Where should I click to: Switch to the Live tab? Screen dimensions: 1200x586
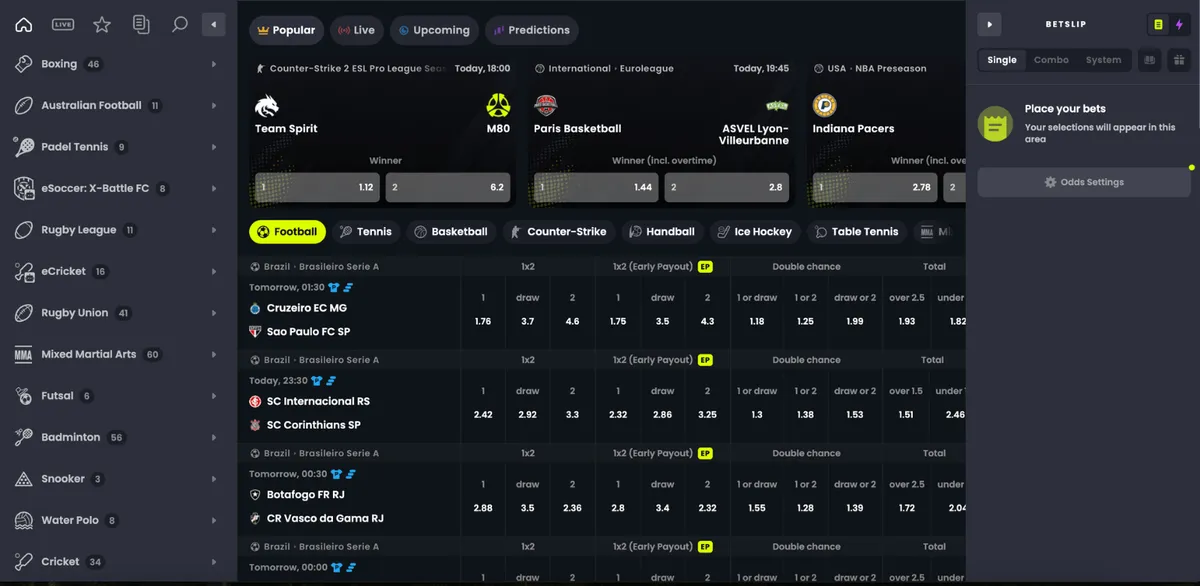(357, 30)
